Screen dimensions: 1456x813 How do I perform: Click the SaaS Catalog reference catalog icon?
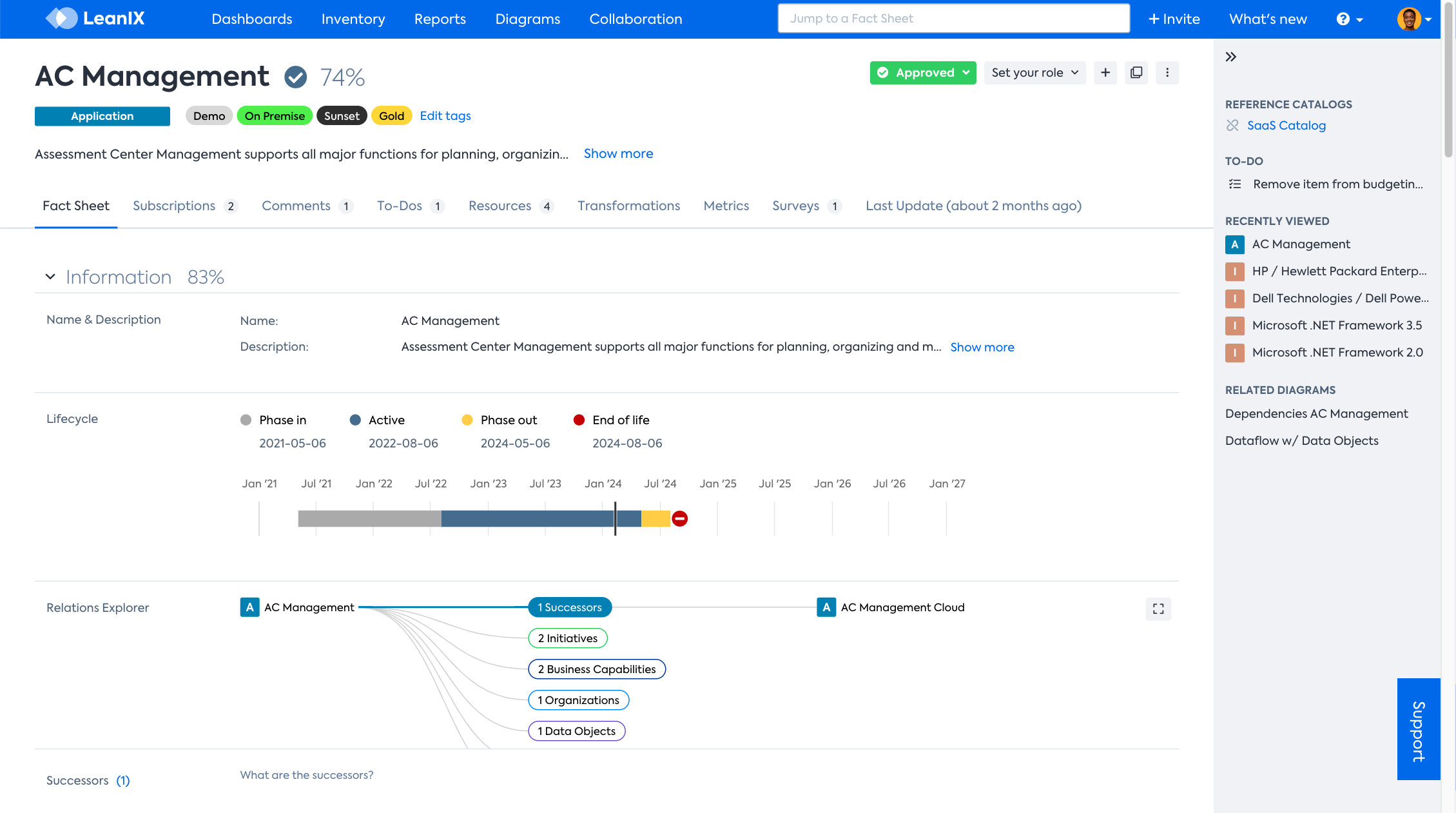click(x=1233, y=125)
